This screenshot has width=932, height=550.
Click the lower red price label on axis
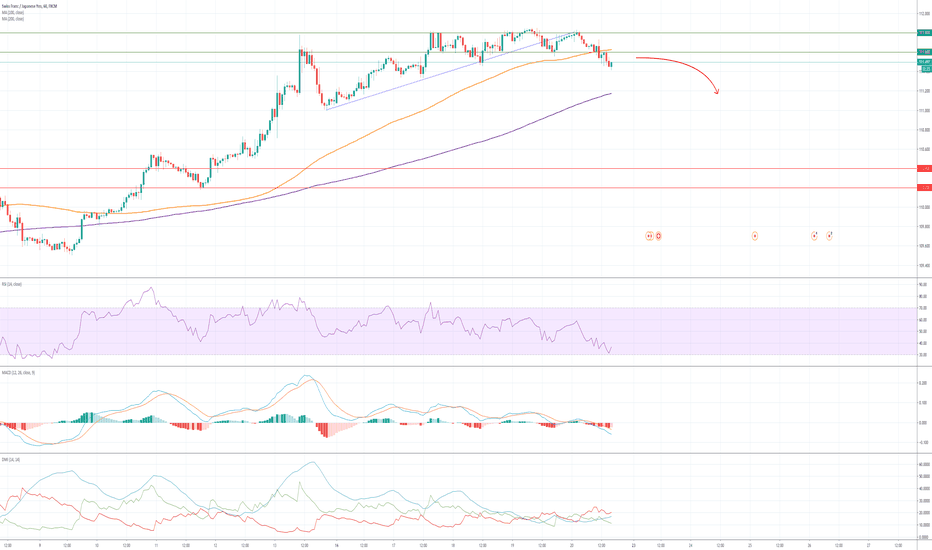click(x=923, y=187)
